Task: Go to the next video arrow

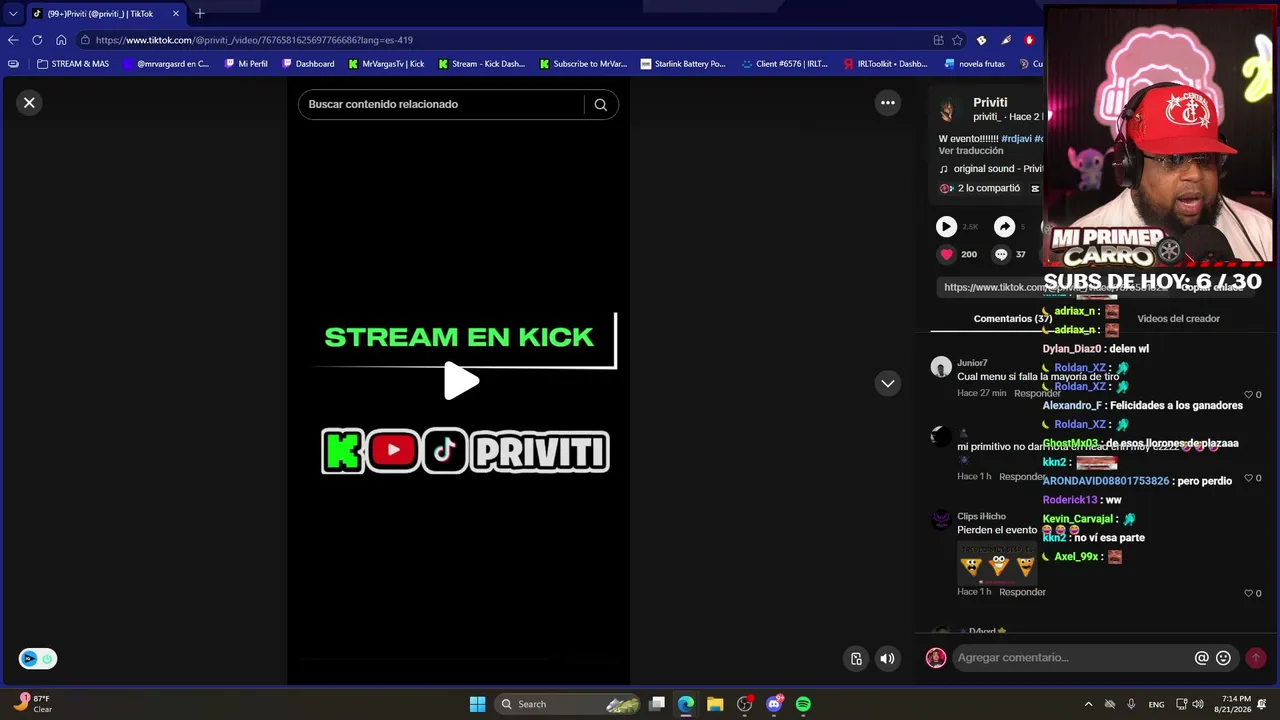Action: coord(887,383)
